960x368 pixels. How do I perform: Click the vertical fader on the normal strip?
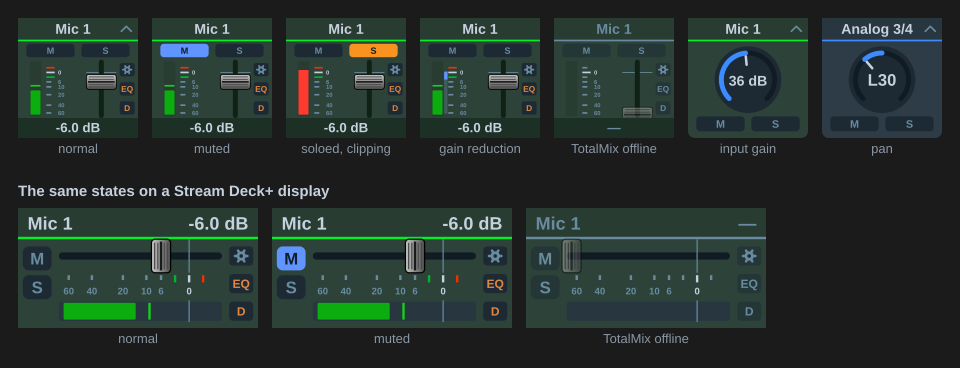click(x=102, y=81)
